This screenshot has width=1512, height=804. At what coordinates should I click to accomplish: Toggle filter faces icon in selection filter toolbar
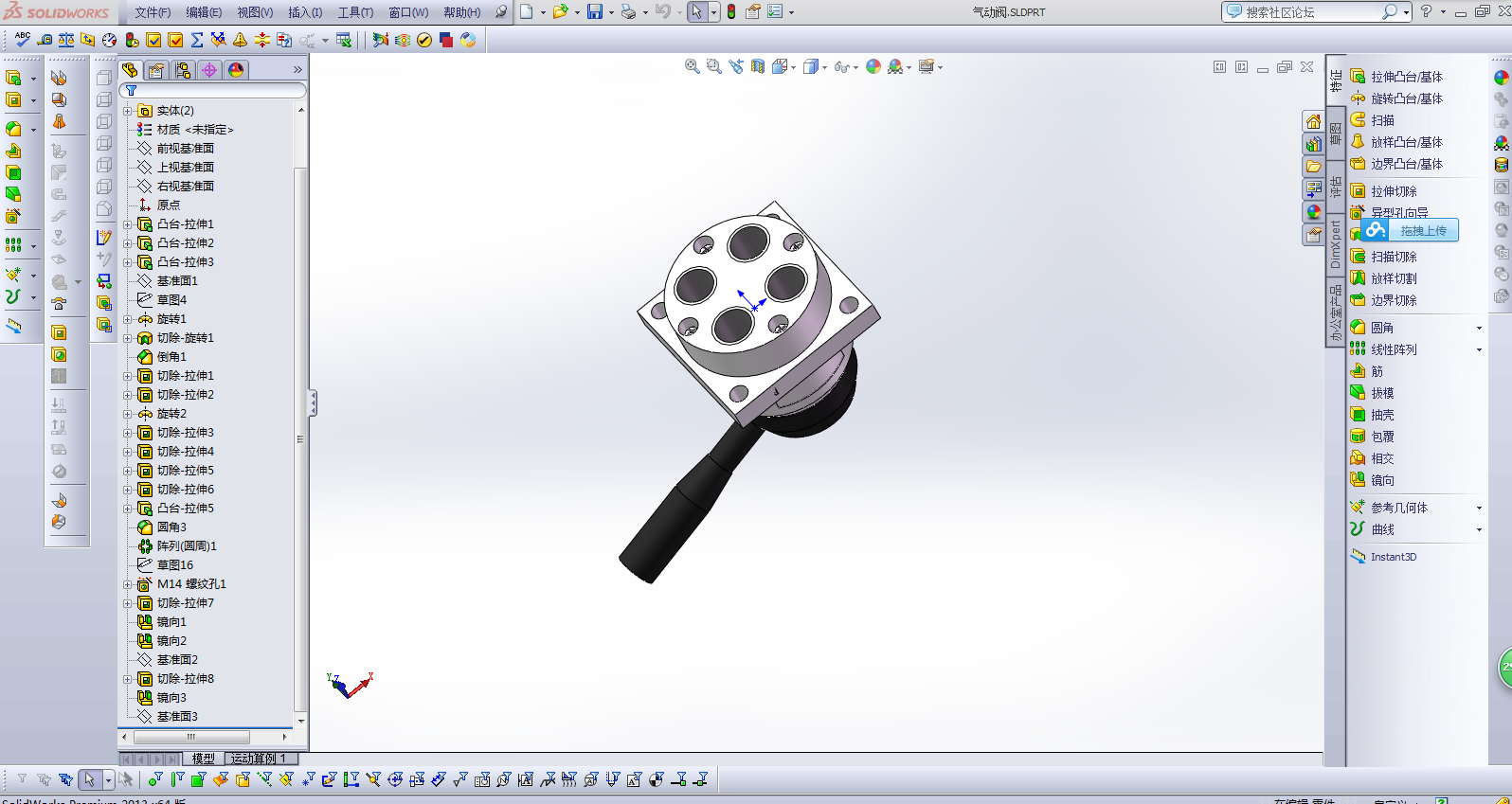[x=198, y=779]
